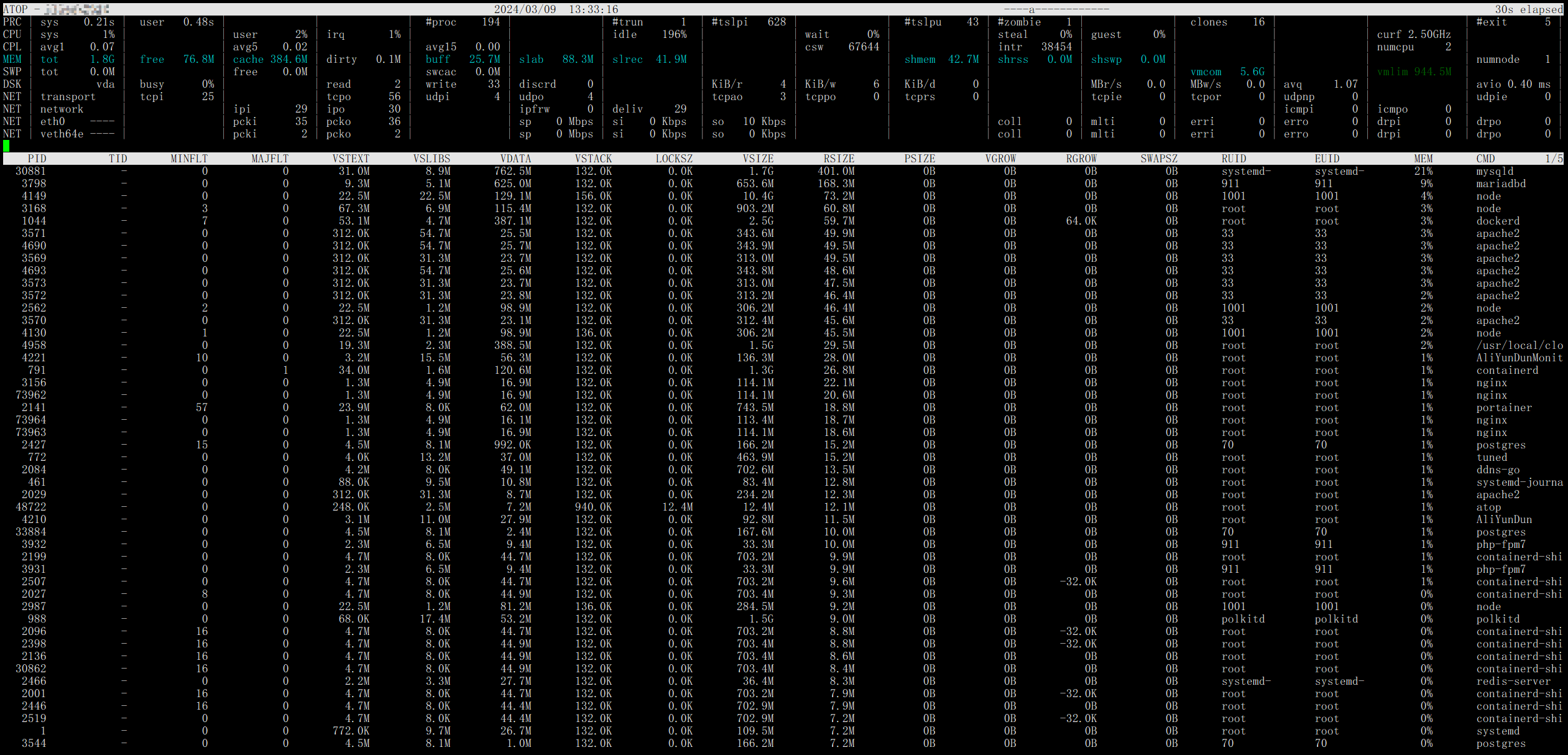Click LOCKSZ value 12.4M

(x=677, y=507)
